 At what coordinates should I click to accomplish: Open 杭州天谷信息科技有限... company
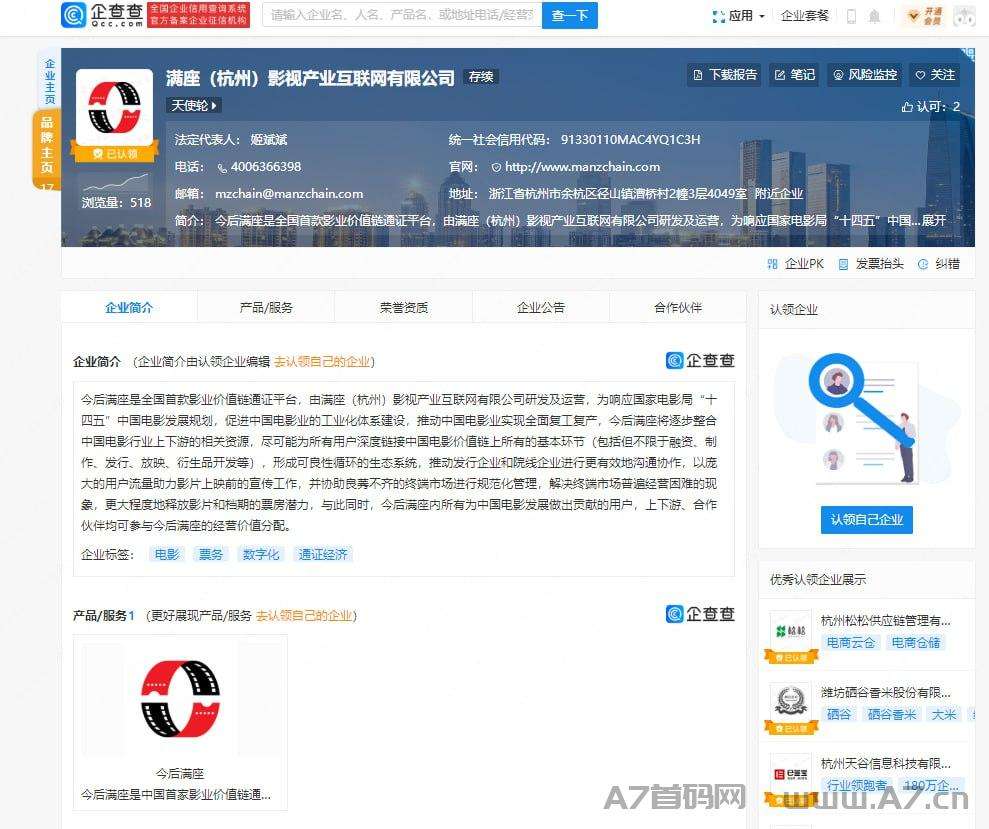[885, 764]
